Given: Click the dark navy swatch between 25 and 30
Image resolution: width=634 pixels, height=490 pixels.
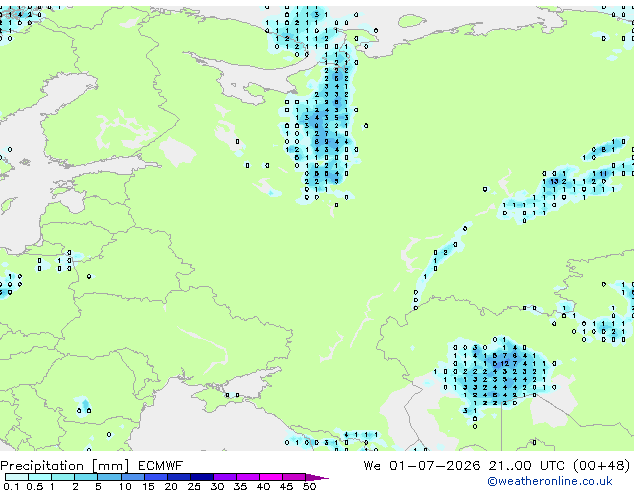Looking at the screenshot, I should point(201,477).
